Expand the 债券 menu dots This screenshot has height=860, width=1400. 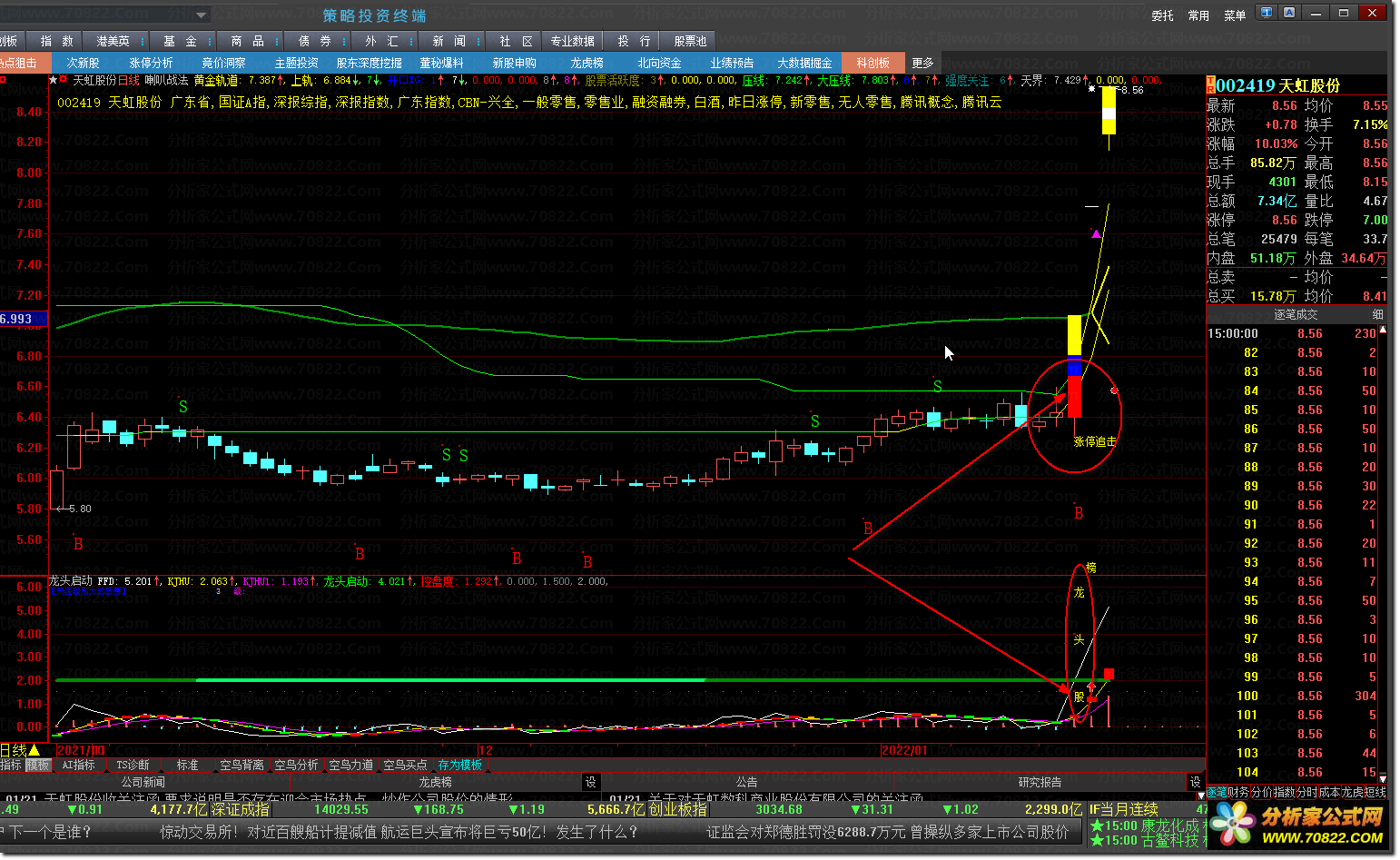(345, 41)
